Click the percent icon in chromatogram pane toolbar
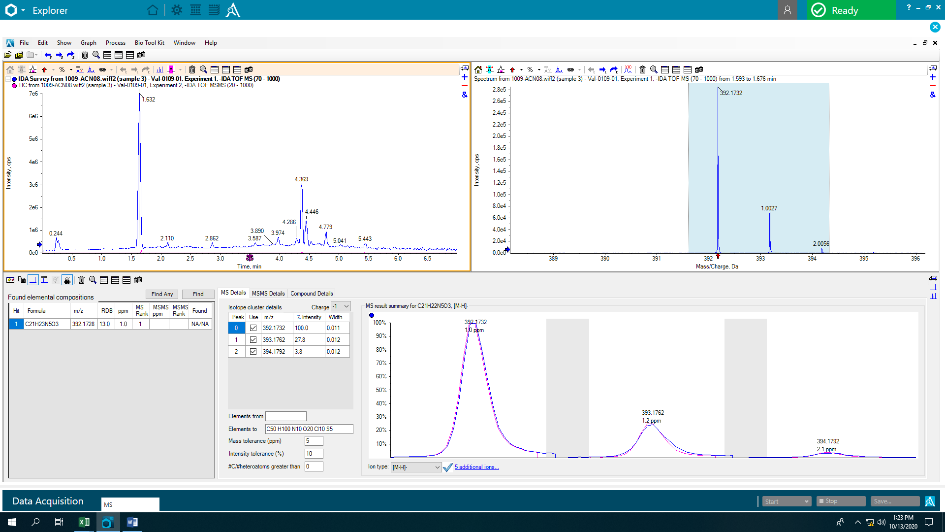 pos(61,70)
